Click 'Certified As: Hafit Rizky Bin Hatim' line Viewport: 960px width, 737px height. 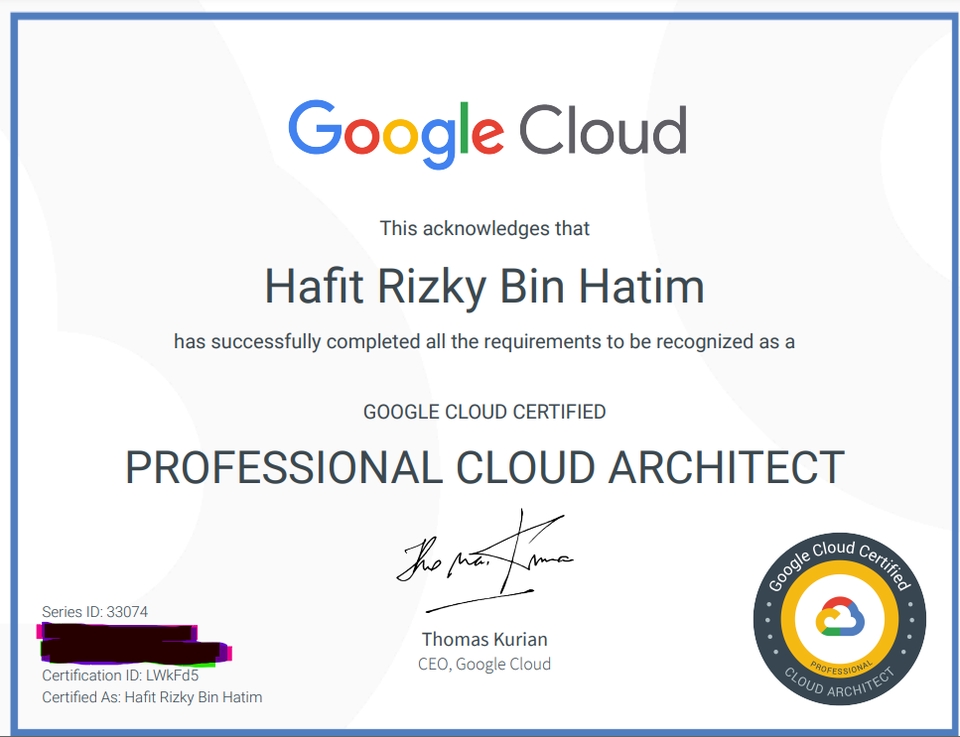click(152, 697)
